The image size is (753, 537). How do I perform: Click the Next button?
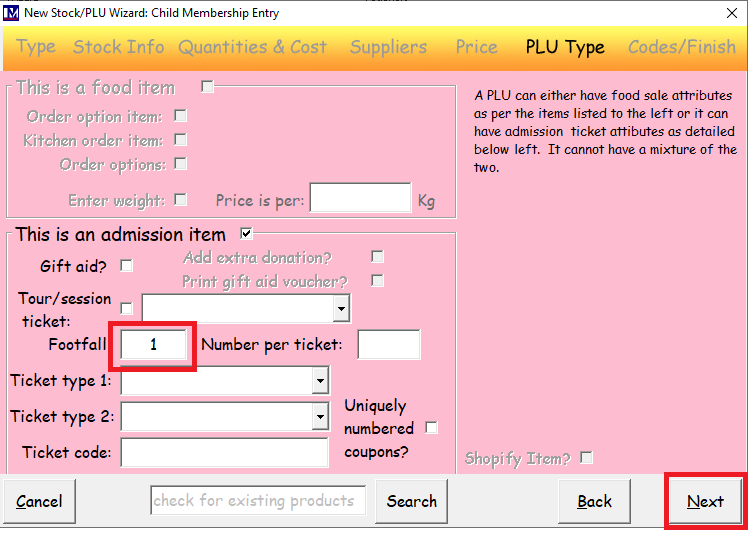(705, 501)
